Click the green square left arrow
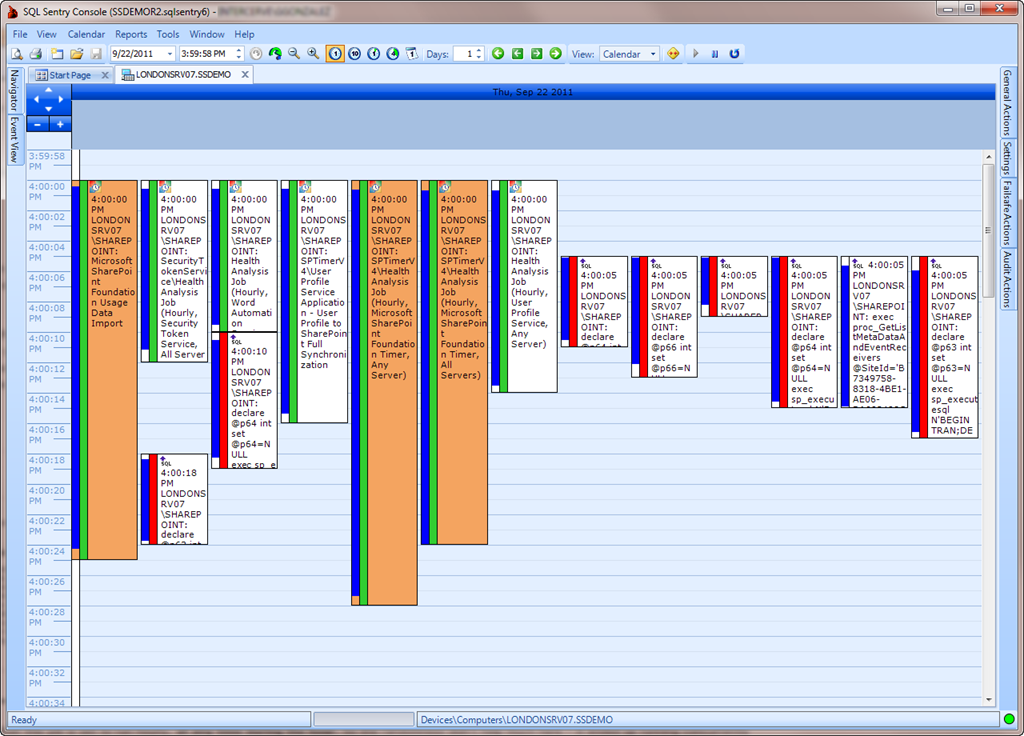1024x736 pixels. pos(517,54)
